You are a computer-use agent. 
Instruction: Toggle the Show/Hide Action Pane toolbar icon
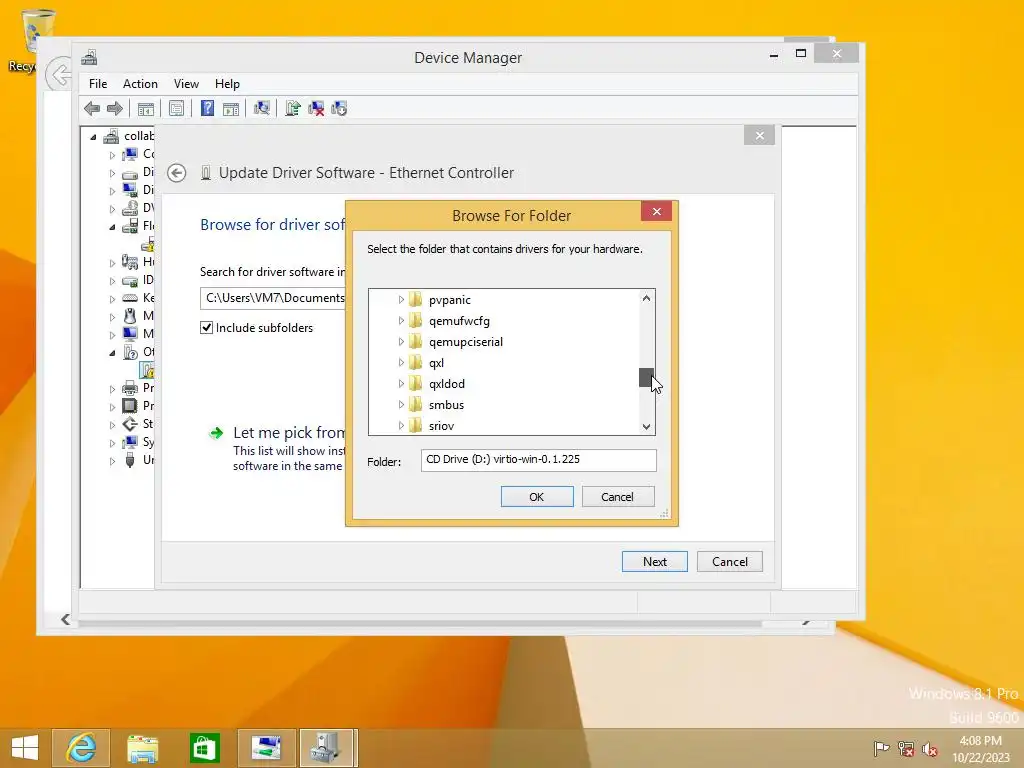pos(231,108)
